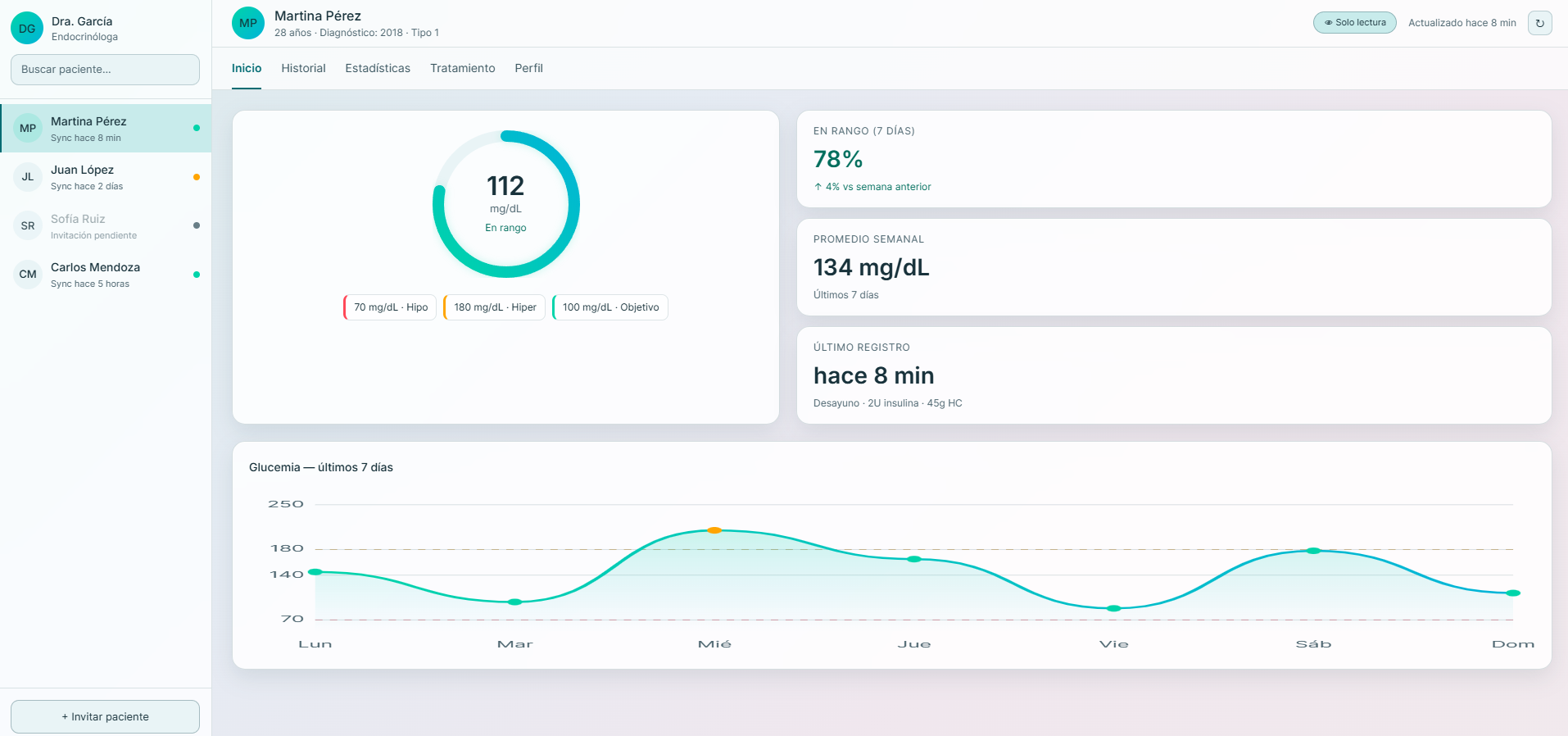Click the orange status dot for Juan López
The height and width of the screenshot is (736, 1568).
tap(197, 177)
